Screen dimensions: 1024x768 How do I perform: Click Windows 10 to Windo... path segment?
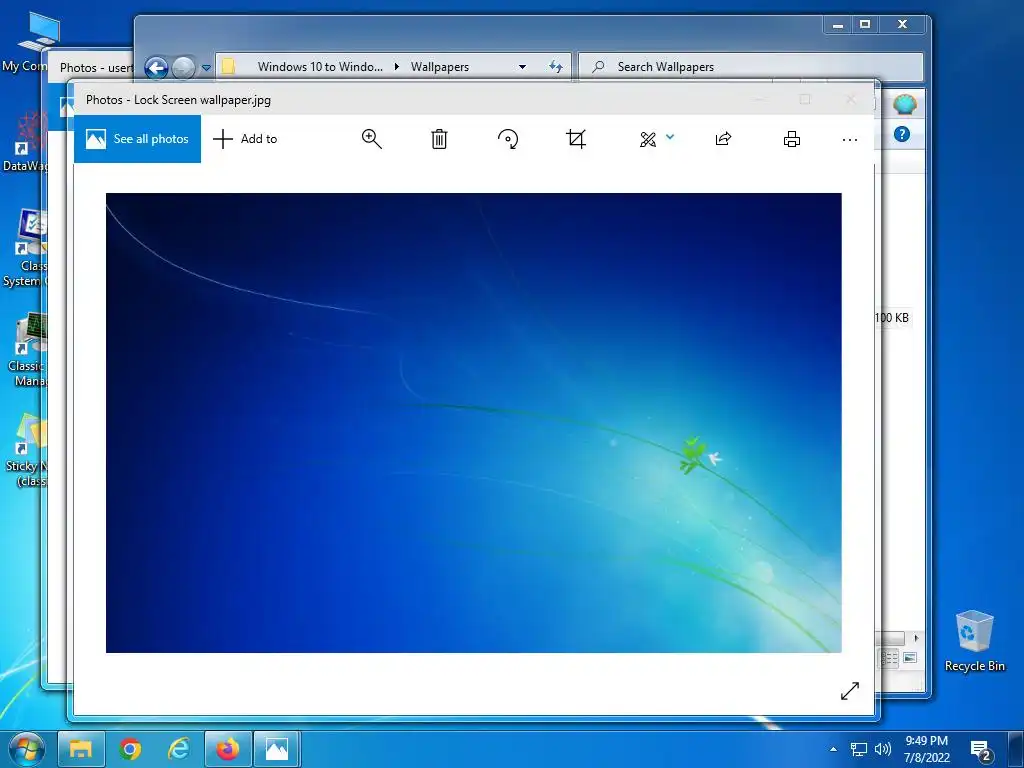tap(320, 67)
